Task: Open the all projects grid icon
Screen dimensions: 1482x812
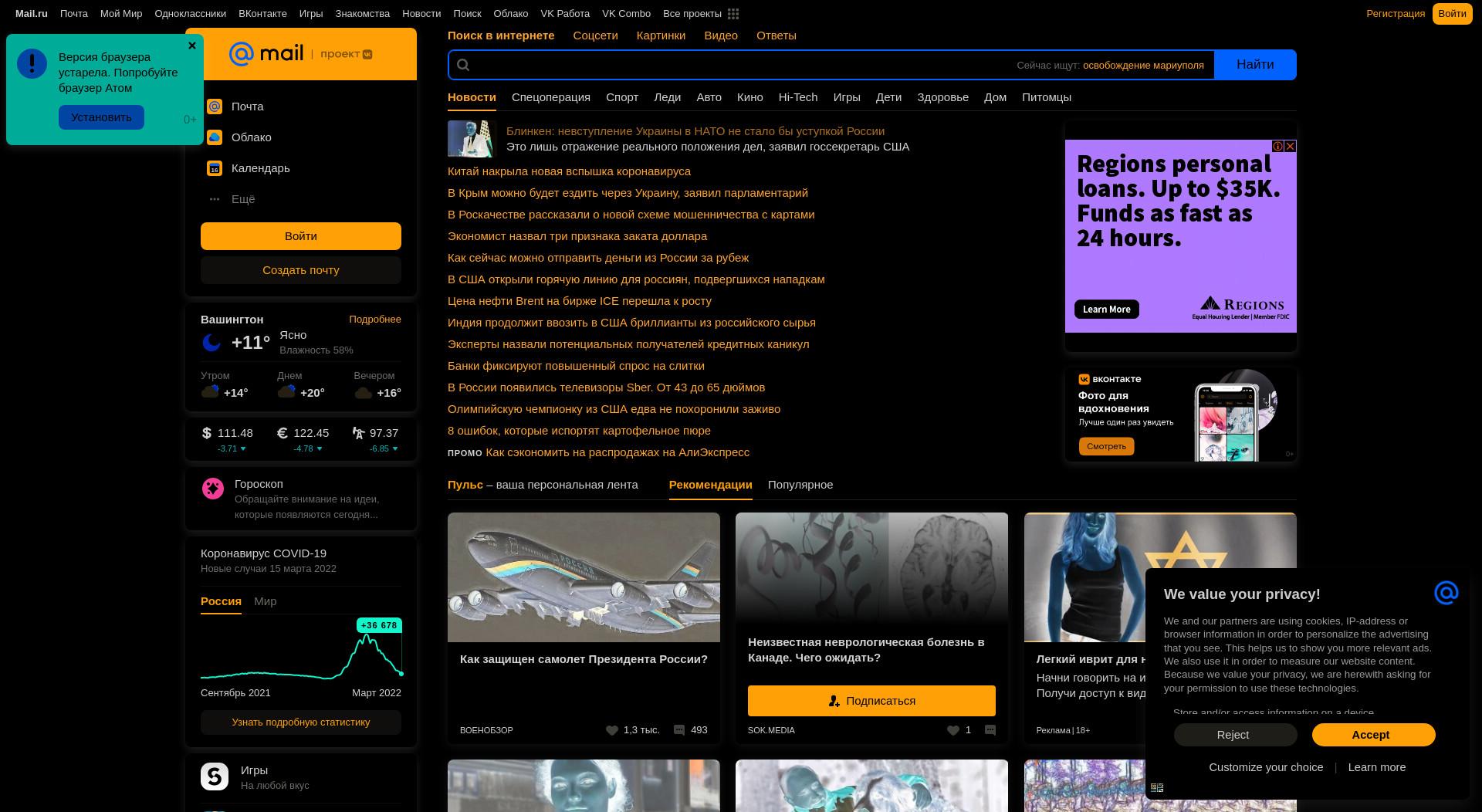Action: point(733,14)
